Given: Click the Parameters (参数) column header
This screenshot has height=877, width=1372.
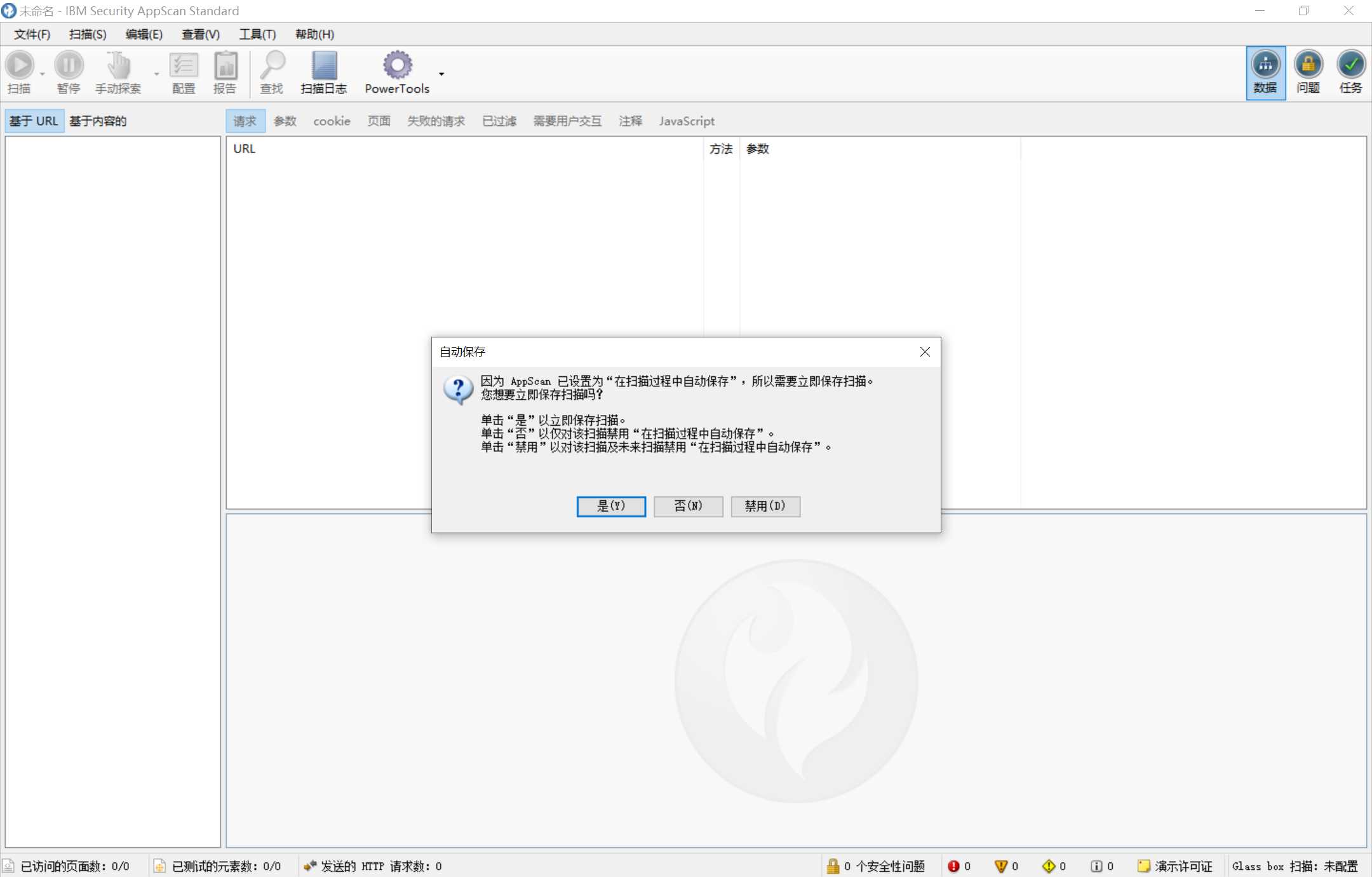Looking at the screenshot, I should coord(880,149).
